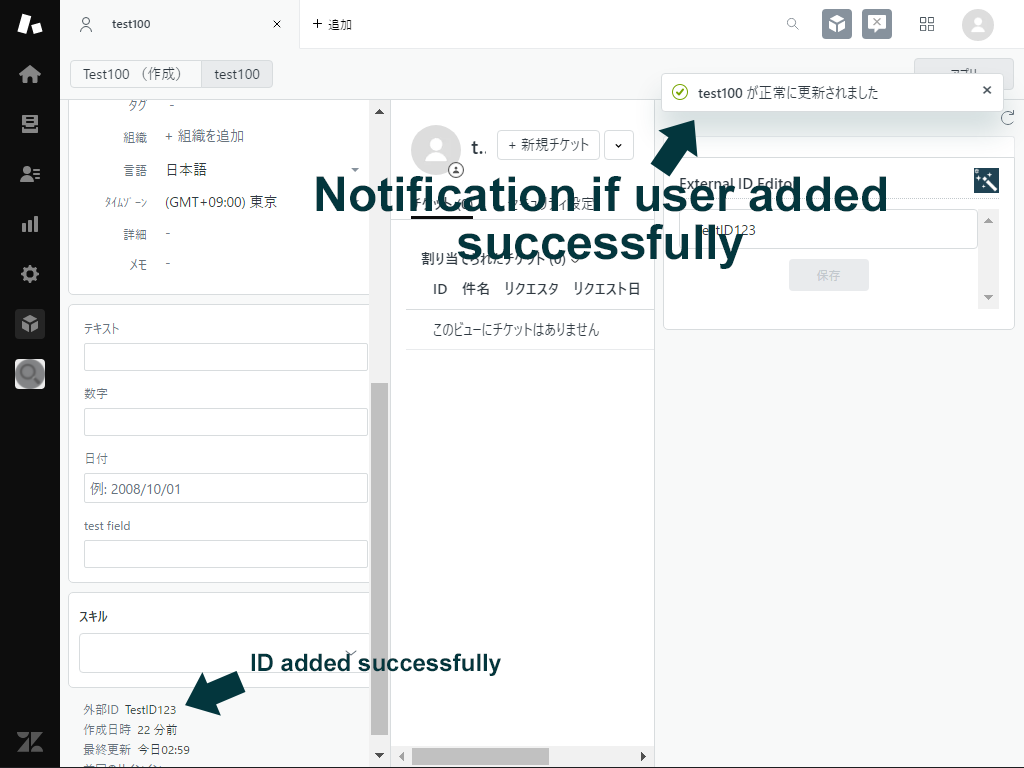Open the Reporting icon in left sidebar
This screenshot has height=768, width=1024.
coord(29,224)
